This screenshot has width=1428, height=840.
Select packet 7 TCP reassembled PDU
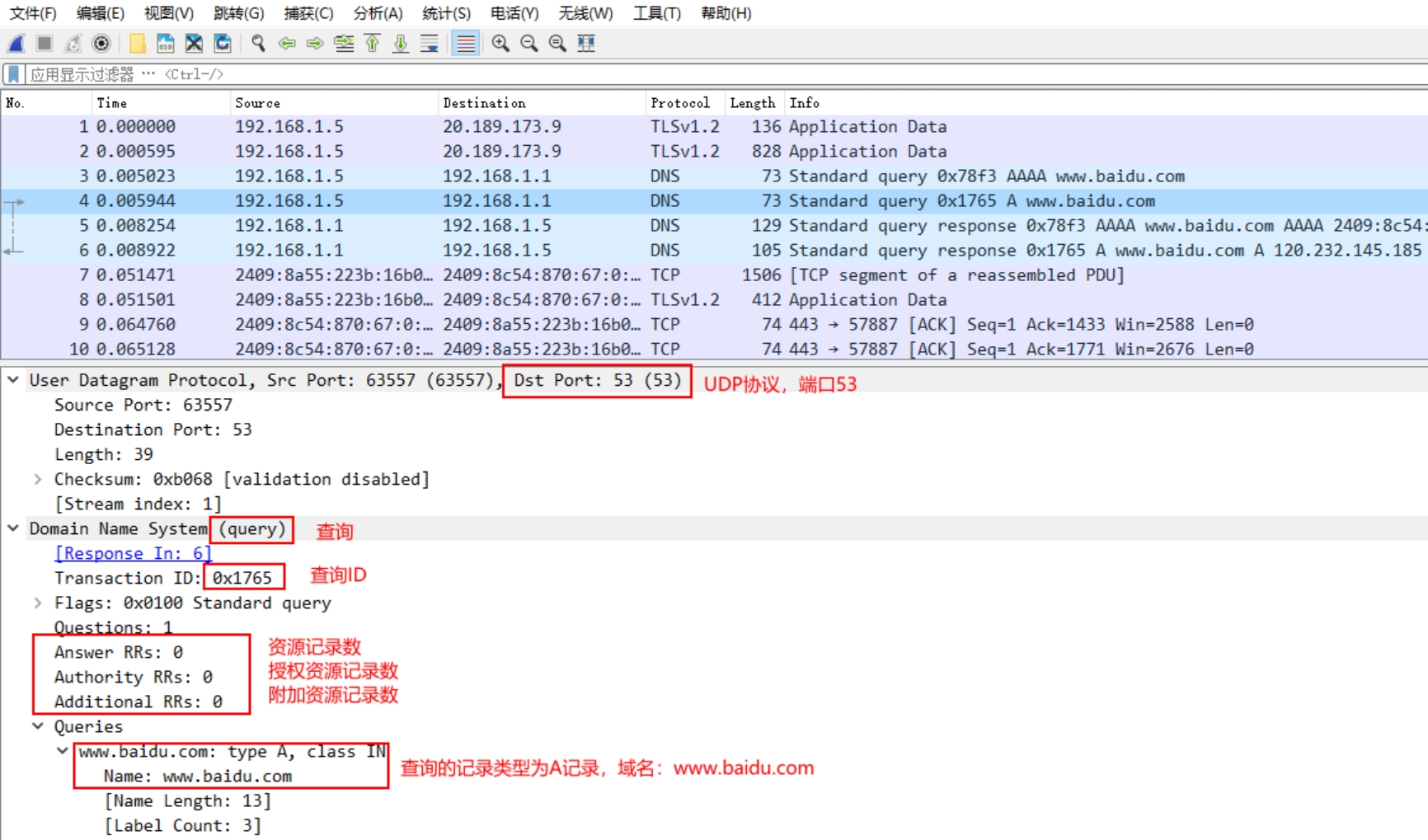click(714, 275)
